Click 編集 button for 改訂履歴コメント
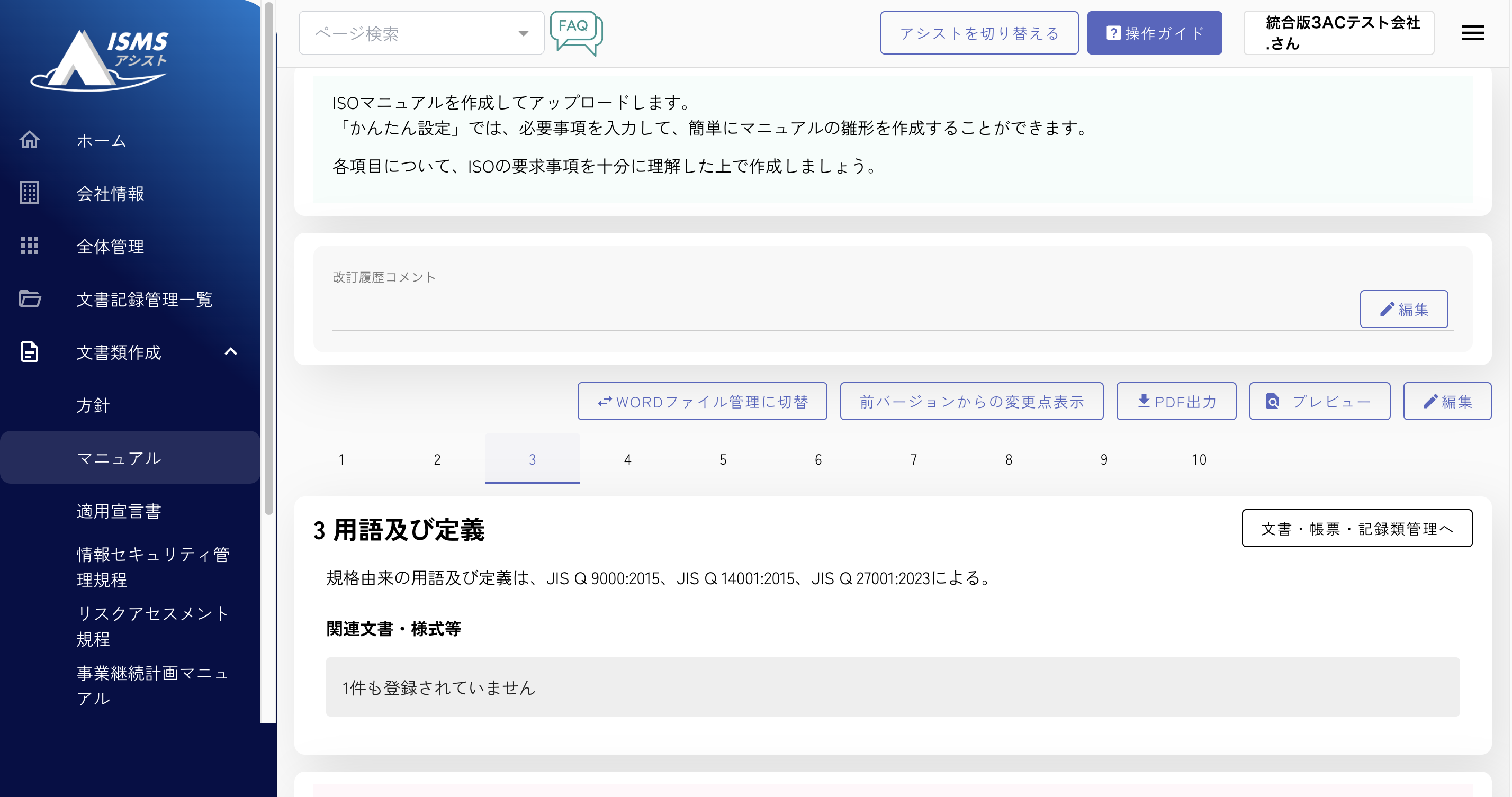The height and width of the screenshot is (797, 1512). (x=1403, y=309)
